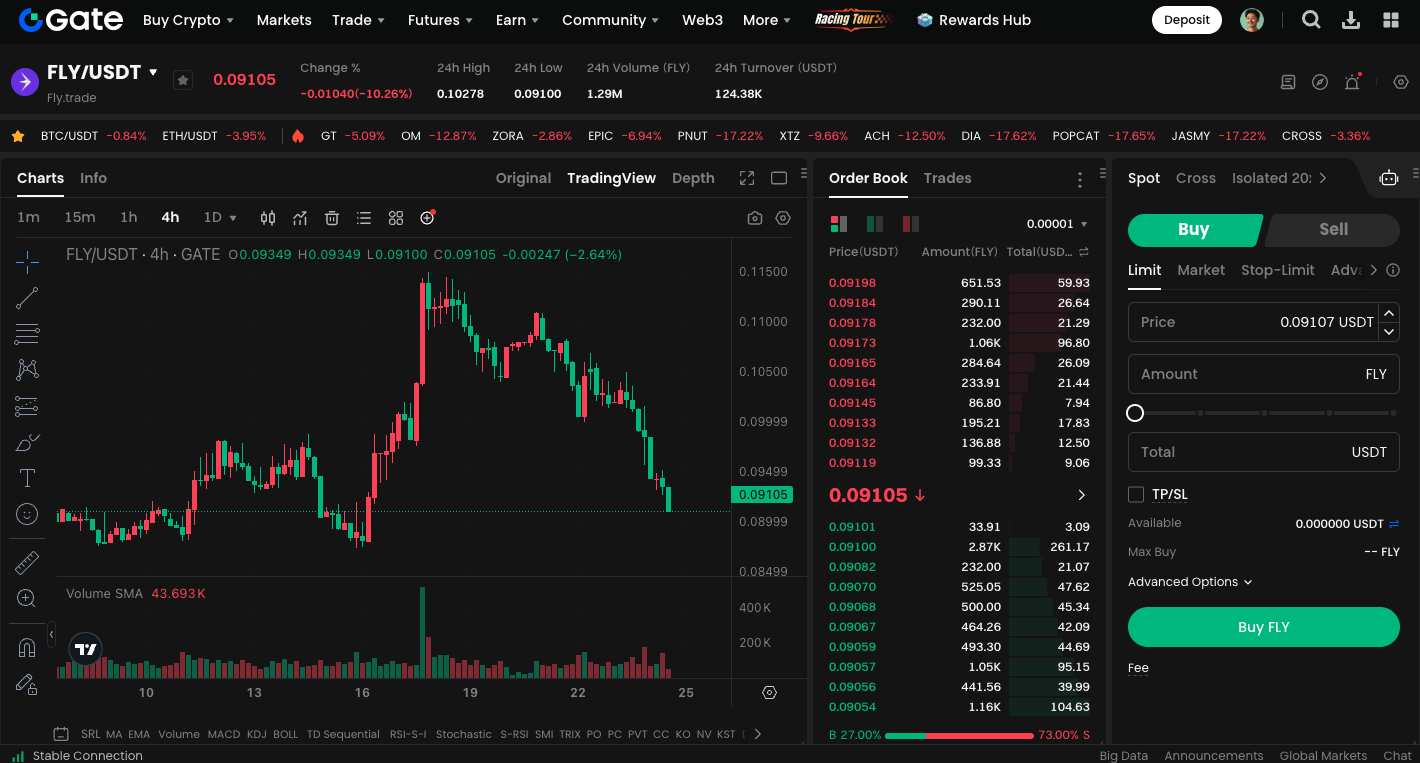Open the order book precision 0.00001 dropdown
The height and width of the screenshot is (763, 1420).
point(1057,224)
